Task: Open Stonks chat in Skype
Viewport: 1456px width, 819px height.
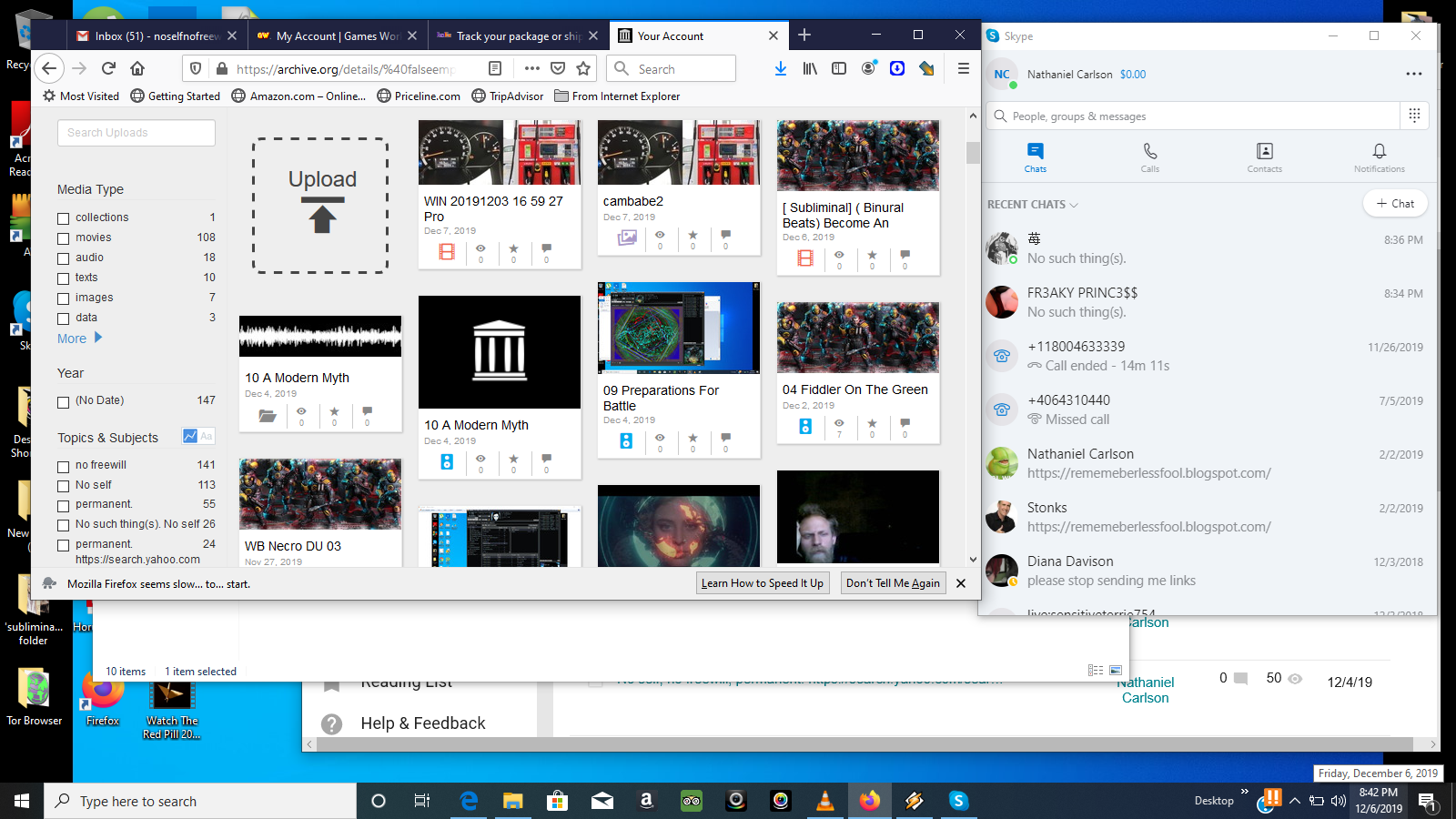Action: coord(1208,517)
